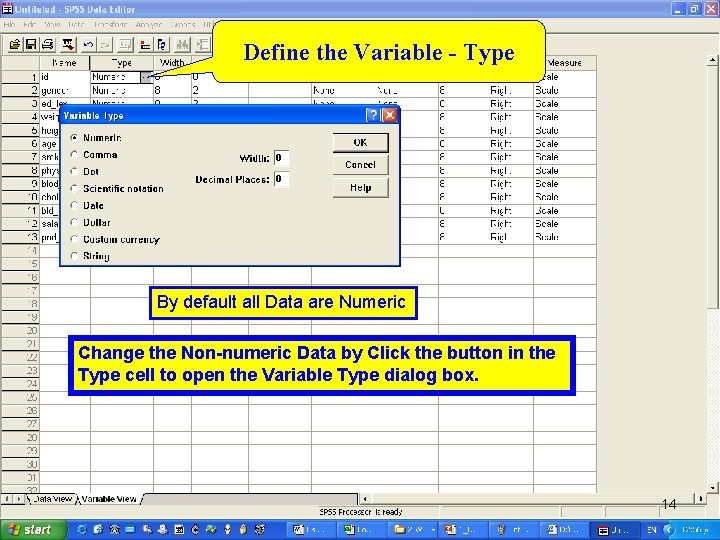
Task: Select the Date radio button
Action: tap(74, 205)
